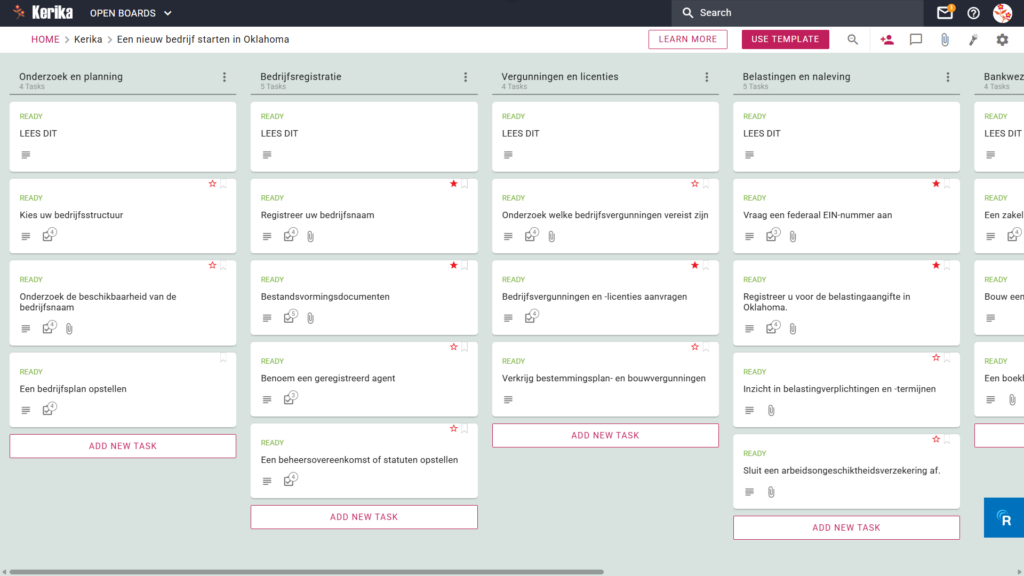This screenshot has height=576, width=1024.
Task: Open the board attachments paperclip icon
Action: [944, 40]
